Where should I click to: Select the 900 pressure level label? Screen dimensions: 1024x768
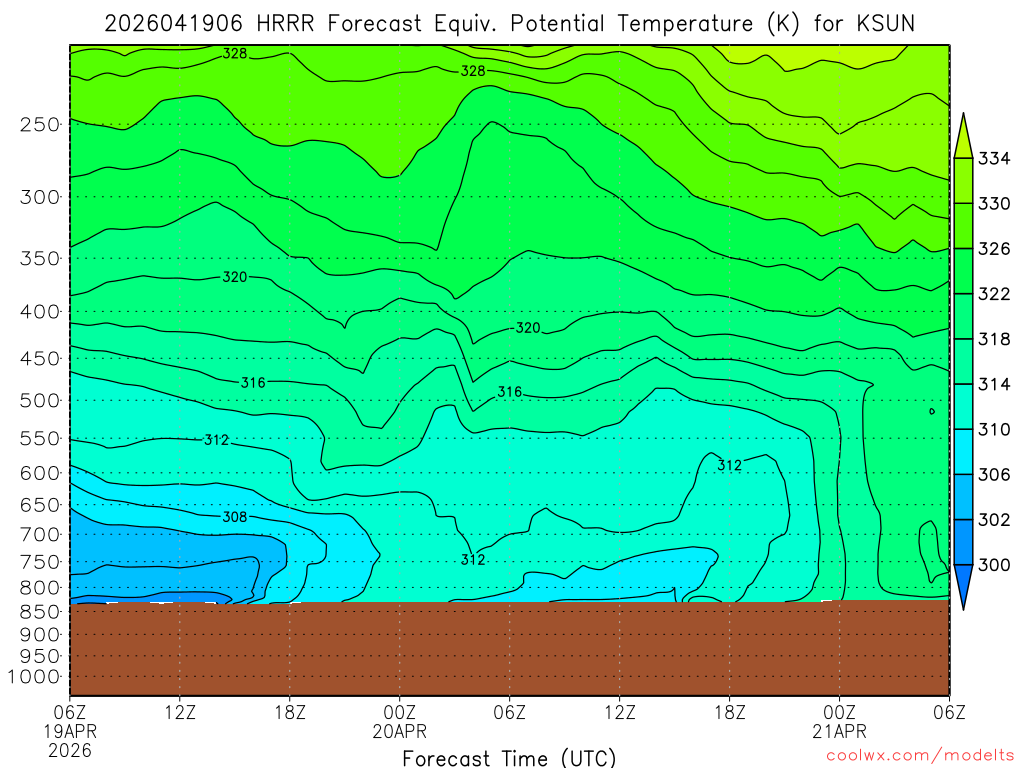40,634
